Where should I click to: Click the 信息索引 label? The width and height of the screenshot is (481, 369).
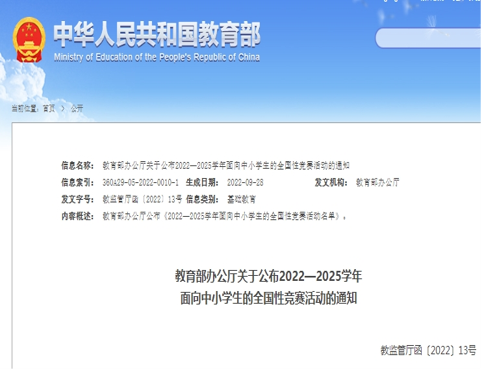78,182
